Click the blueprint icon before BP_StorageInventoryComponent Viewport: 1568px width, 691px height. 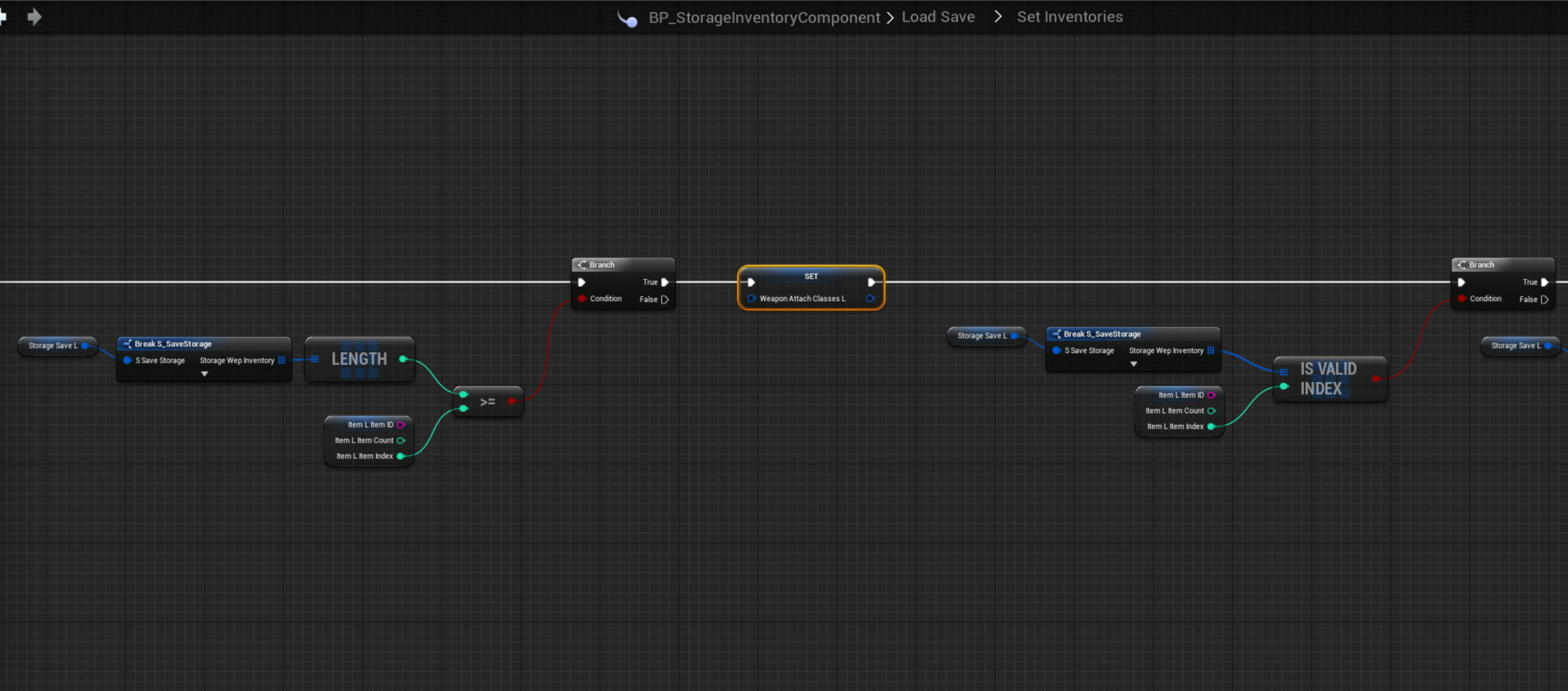628,18
